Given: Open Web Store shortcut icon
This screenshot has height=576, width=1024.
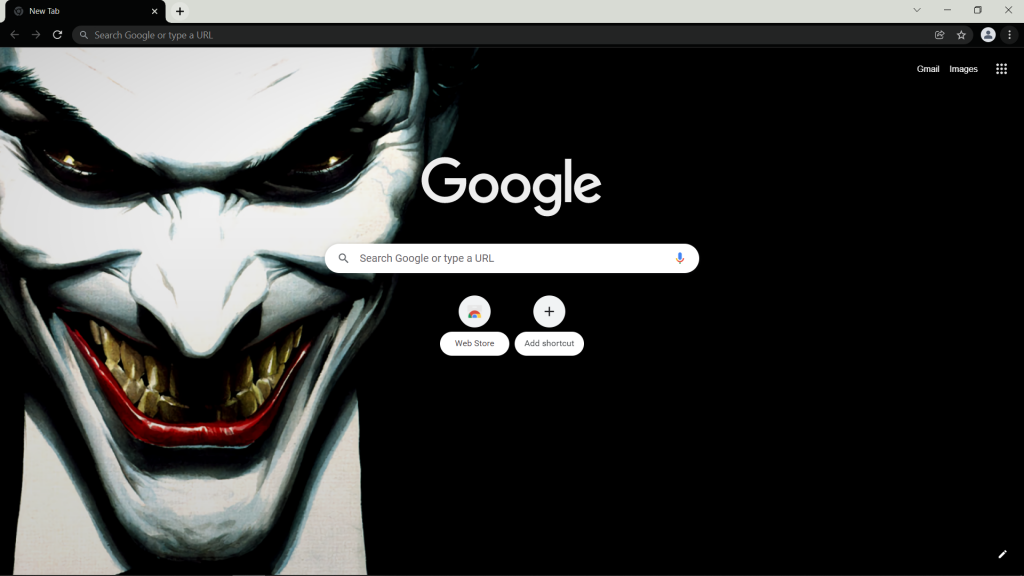Looking at the screenshot, I should tap(474, 312).
